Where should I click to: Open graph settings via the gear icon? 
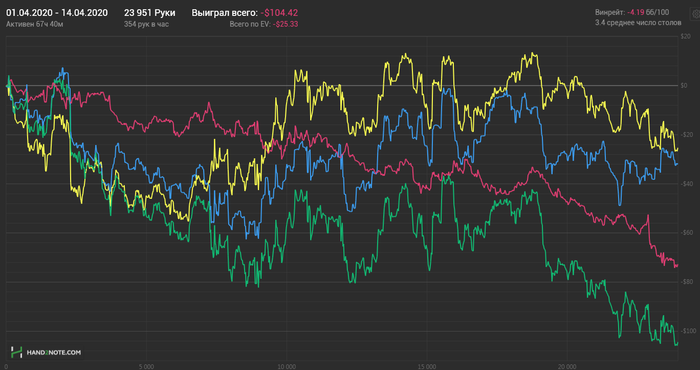tap(696, 15)
